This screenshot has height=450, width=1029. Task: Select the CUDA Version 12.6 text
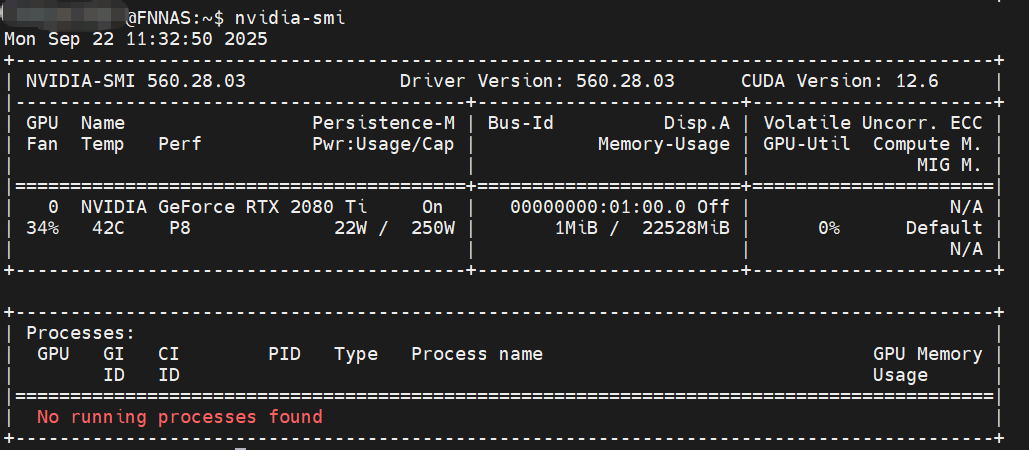point(839,81)
